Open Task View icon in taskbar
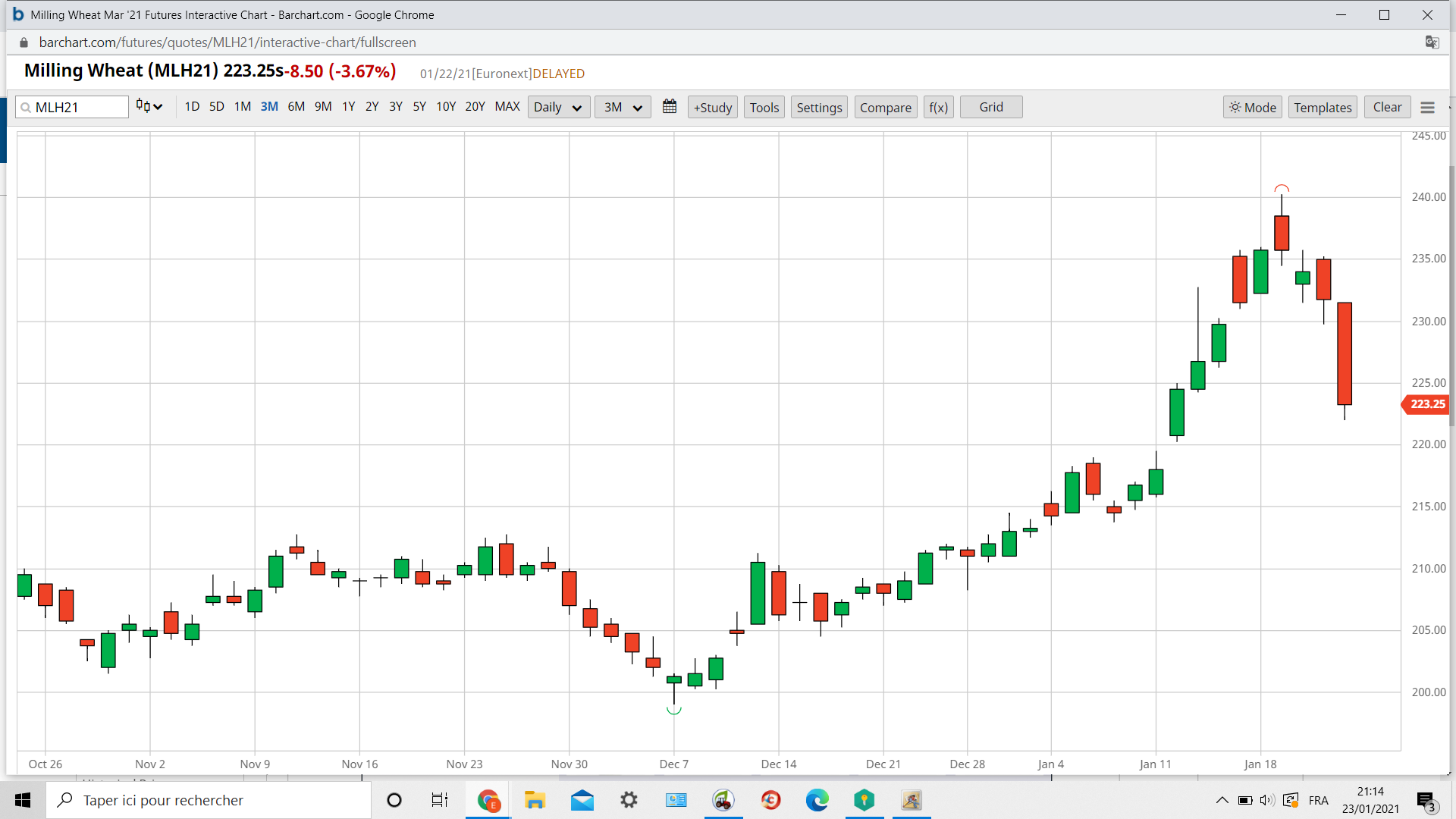 point(439,800)
